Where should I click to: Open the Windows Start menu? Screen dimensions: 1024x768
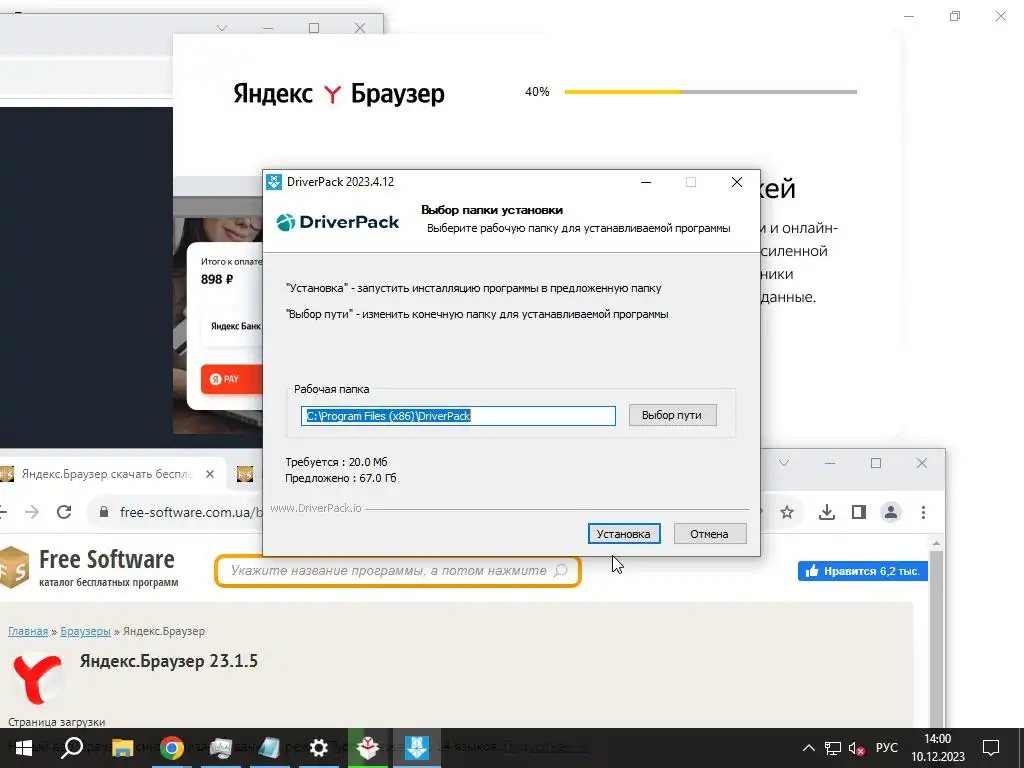pos(24,748)
